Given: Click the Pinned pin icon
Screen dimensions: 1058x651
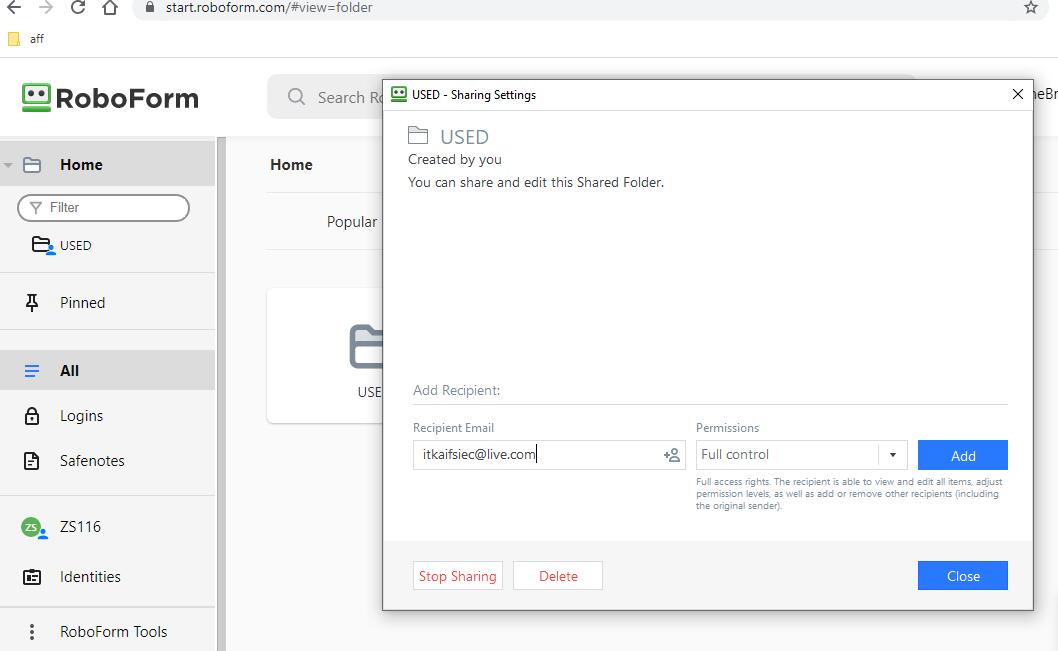Looking at the screenshot, I should pyautogui.click(x=32, y=303).
